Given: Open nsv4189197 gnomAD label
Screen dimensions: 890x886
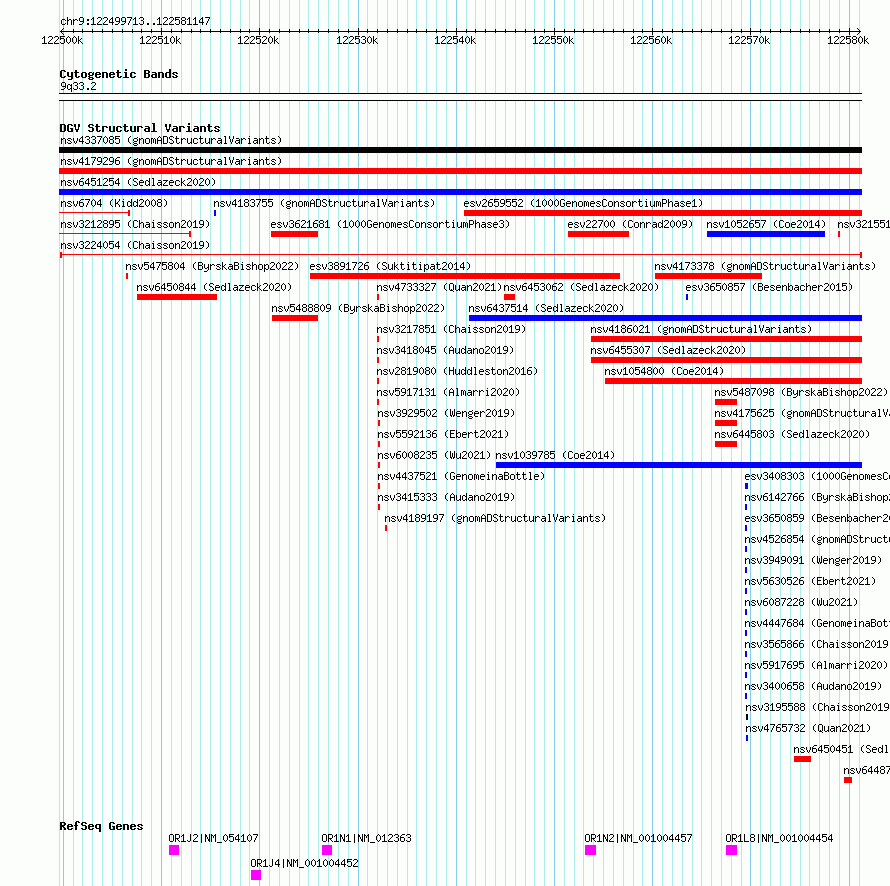Looking at the screenshot, I should [x=495, y=518].
